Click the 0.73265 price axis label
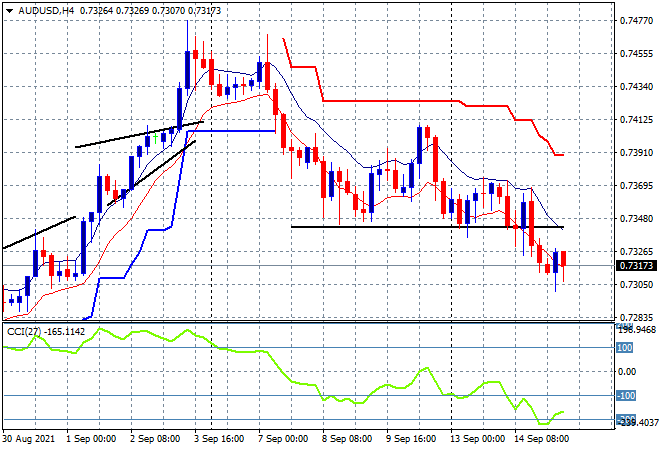Screen dimensions: 660x450 (636, 252)
